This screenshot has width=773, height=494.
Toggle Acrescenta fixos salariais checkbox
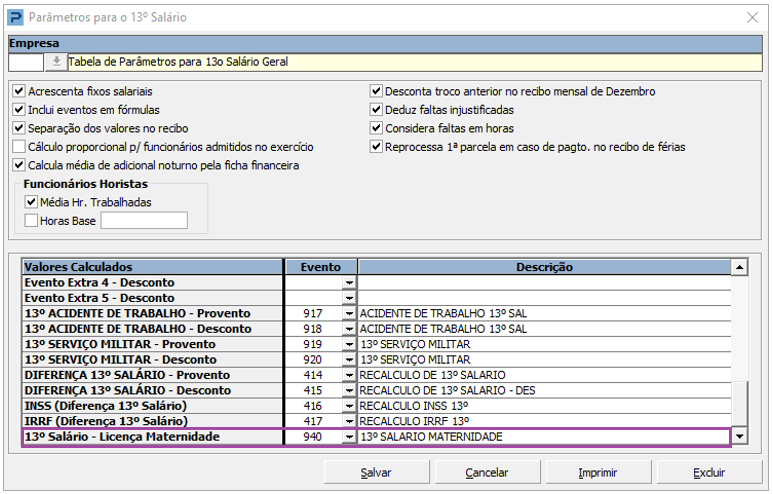coord(19,91)
